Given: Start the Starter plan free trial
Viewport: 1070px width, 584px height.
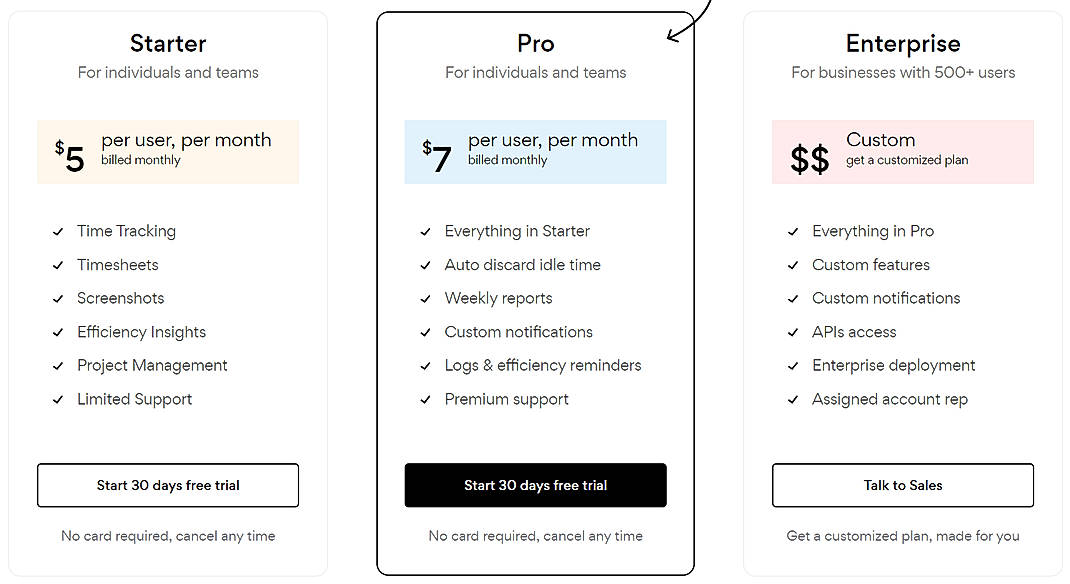Looking at the screenshot, I should tap(167, 485).
